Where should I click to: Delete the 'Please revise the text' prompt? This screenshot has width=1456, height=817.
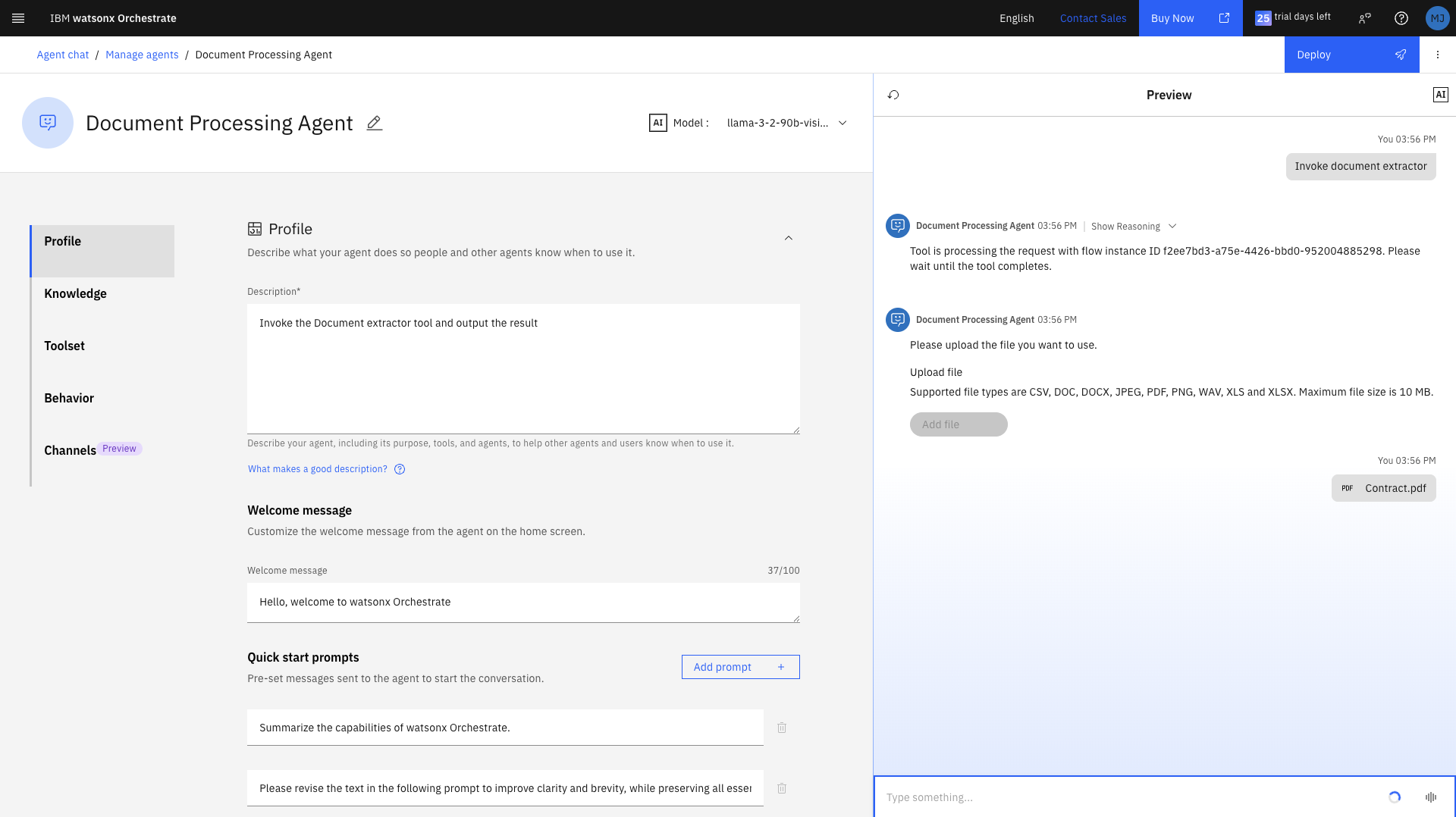coord(782,788)
